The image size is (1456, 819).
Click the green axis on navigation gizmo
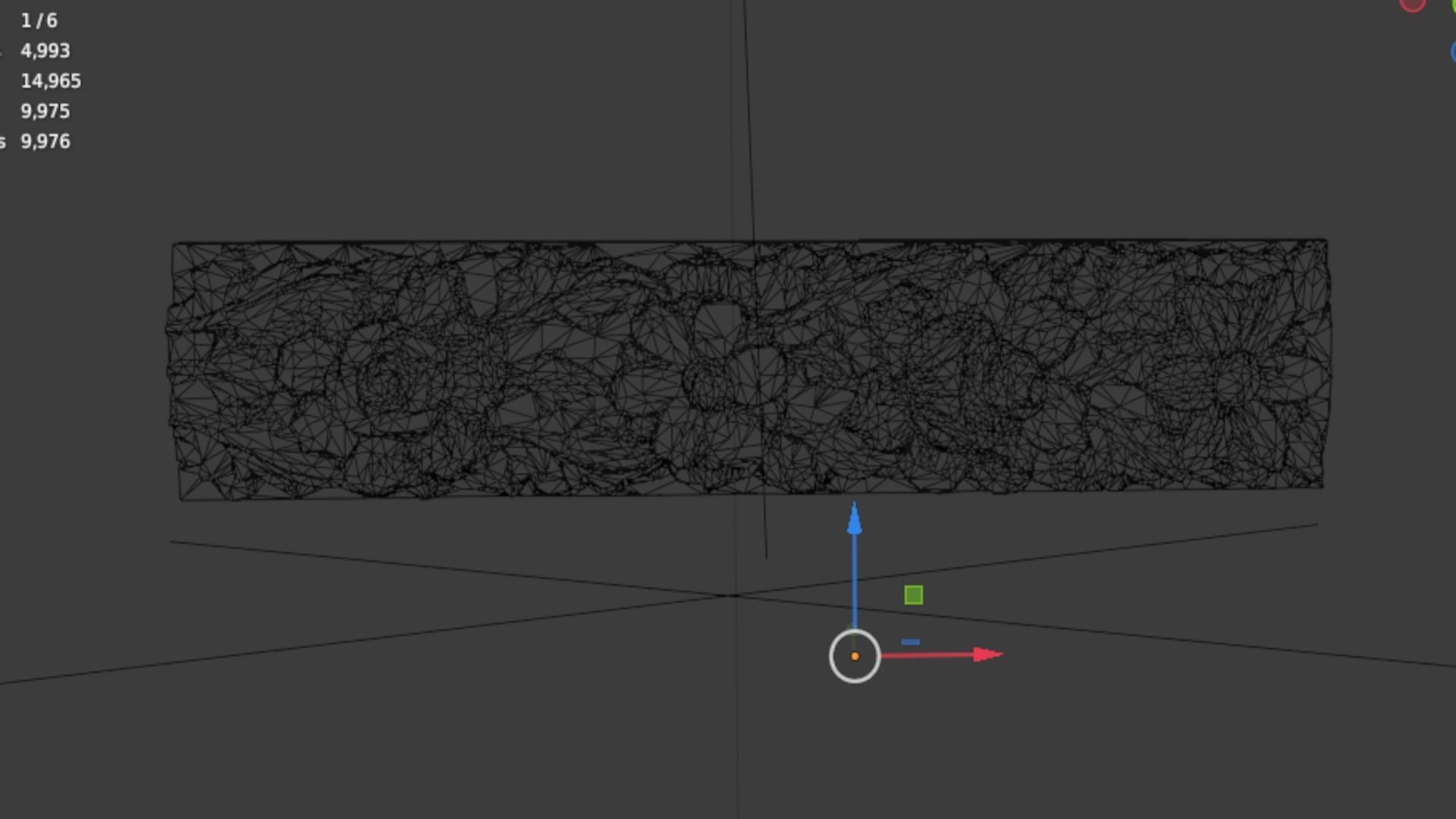tap(1453, 5)
